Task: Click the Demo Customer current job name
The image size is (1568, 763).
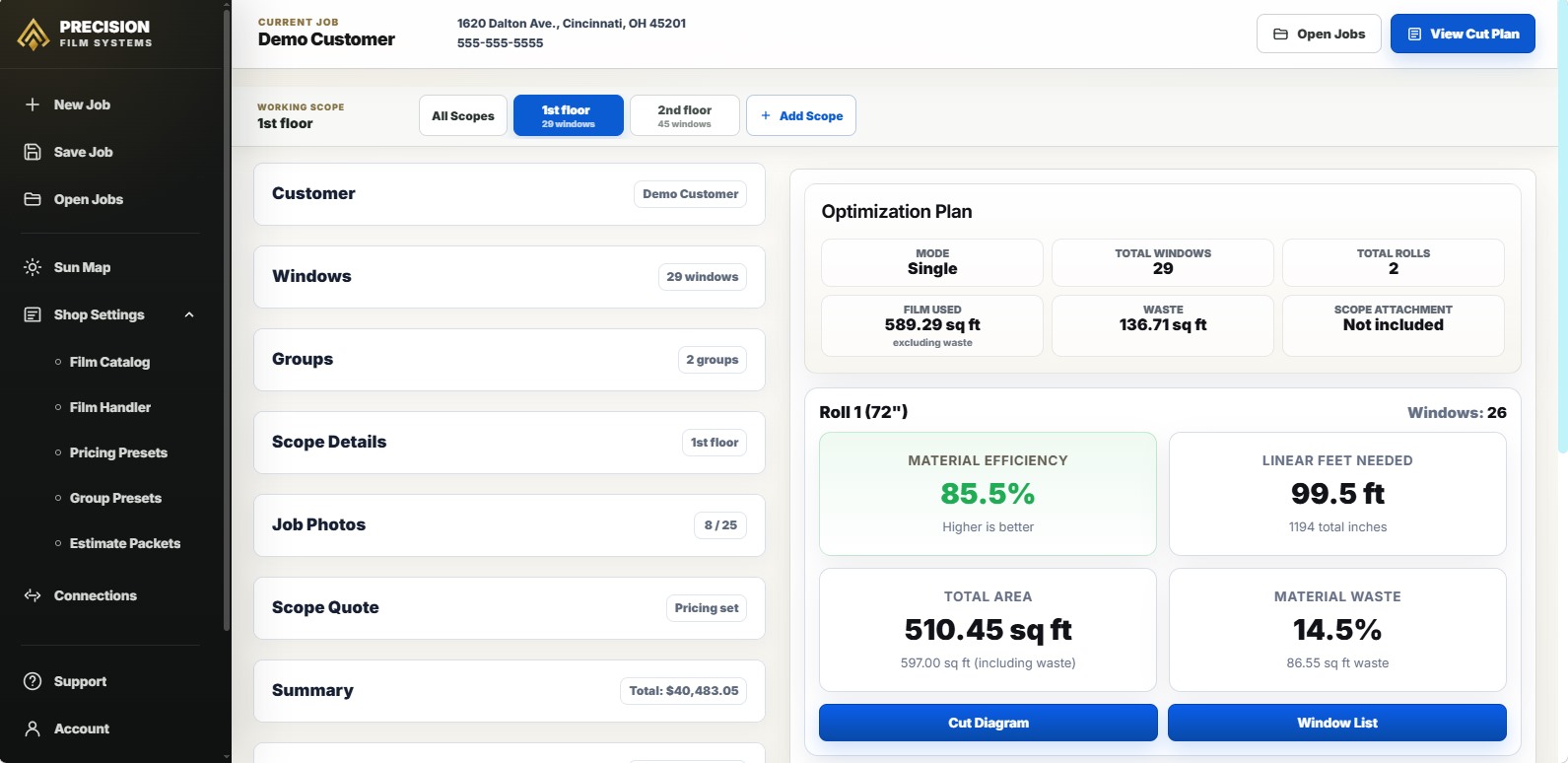Action: (x=326, y=39)
